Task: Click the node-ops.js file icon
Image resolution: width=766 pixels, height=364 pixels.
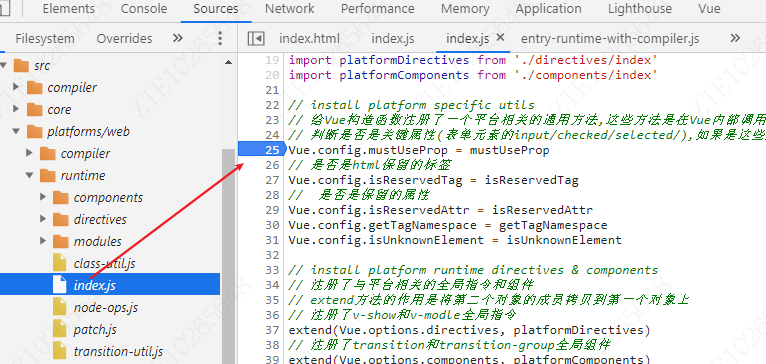Action: coord(60,307)
